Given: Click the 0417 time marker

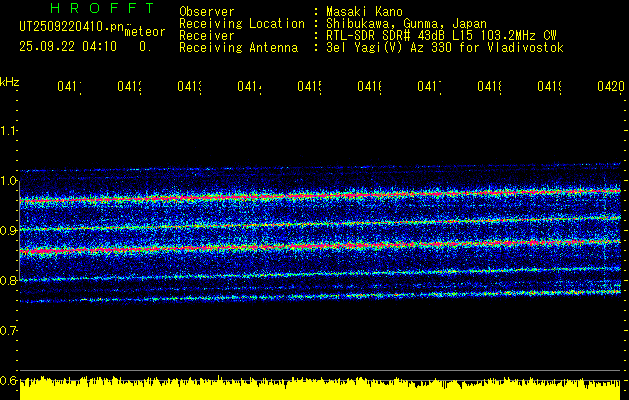Looking at the screenshot, I should [x=429, y=86].
